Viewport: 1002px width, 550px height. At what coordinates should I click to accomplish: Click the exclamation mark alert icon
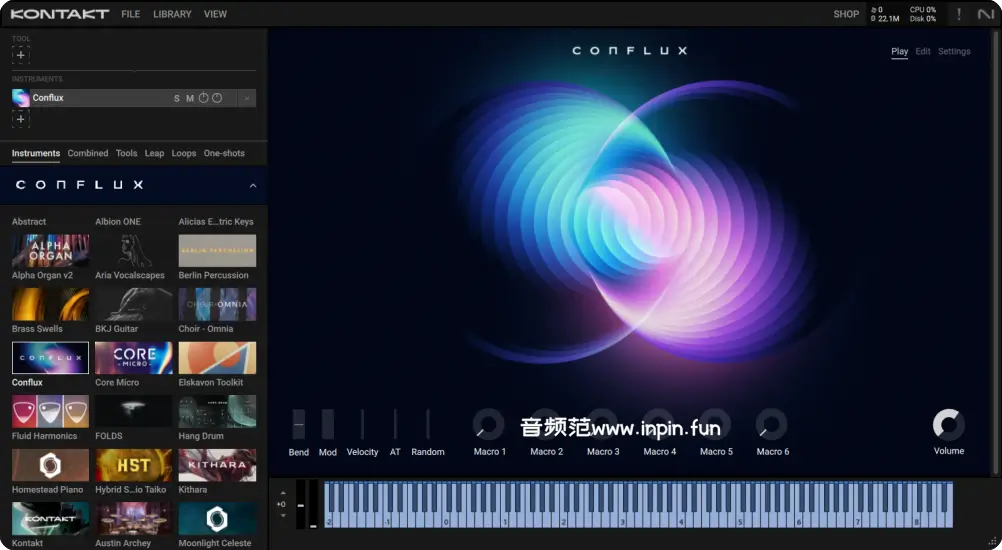959,14
